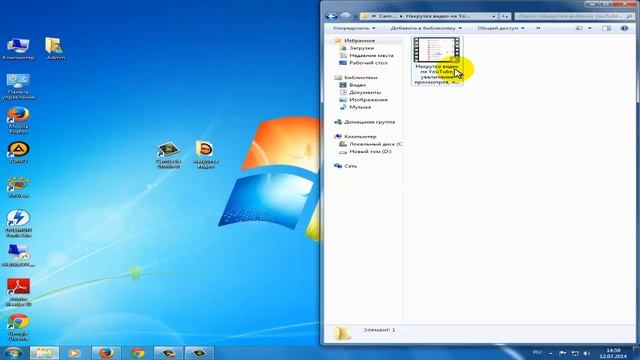Select the Adobe Reader desktop shortcut

click(x=18, y=292)
